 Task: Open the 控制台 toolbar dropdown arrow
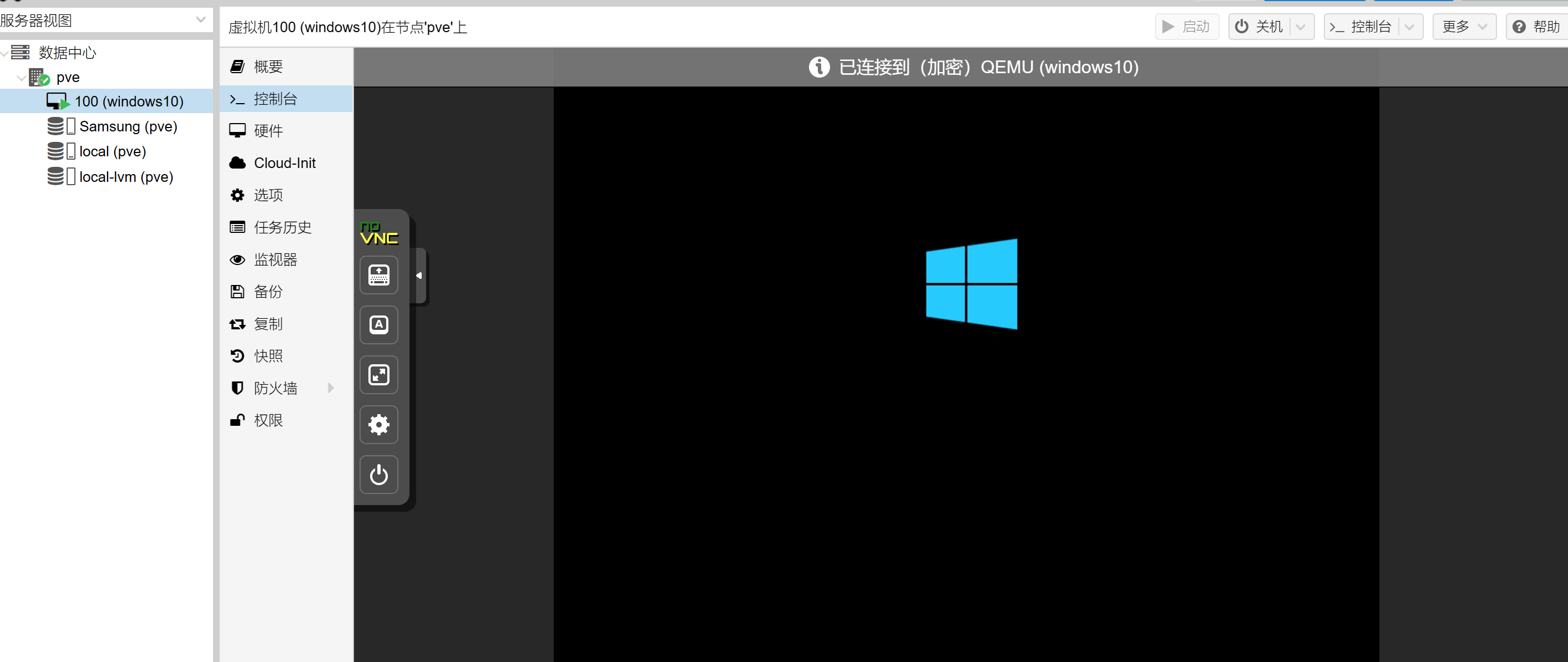(x=1410, y=27)
